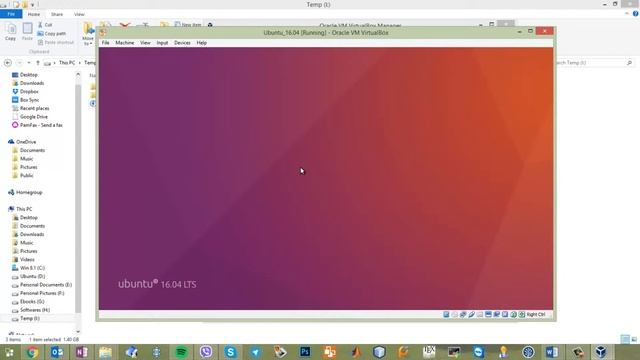The width and height of the screenshot is (640, 360).
Task: Open the View menu in the VM window
Action: pyautogui.click(x=145, y=42)
